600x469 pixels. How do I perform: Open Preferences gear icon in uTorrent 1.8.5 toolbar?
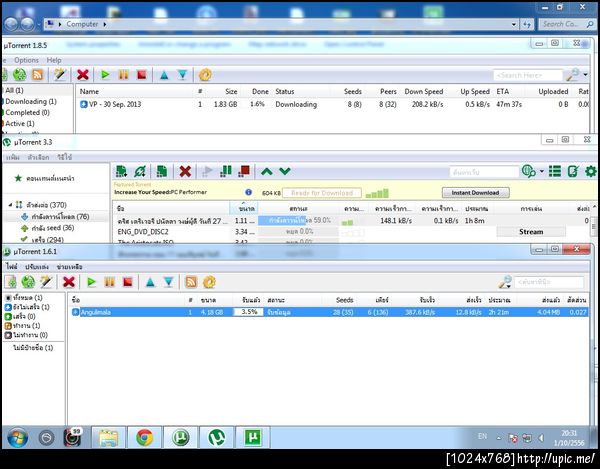(x=205, y=75)
